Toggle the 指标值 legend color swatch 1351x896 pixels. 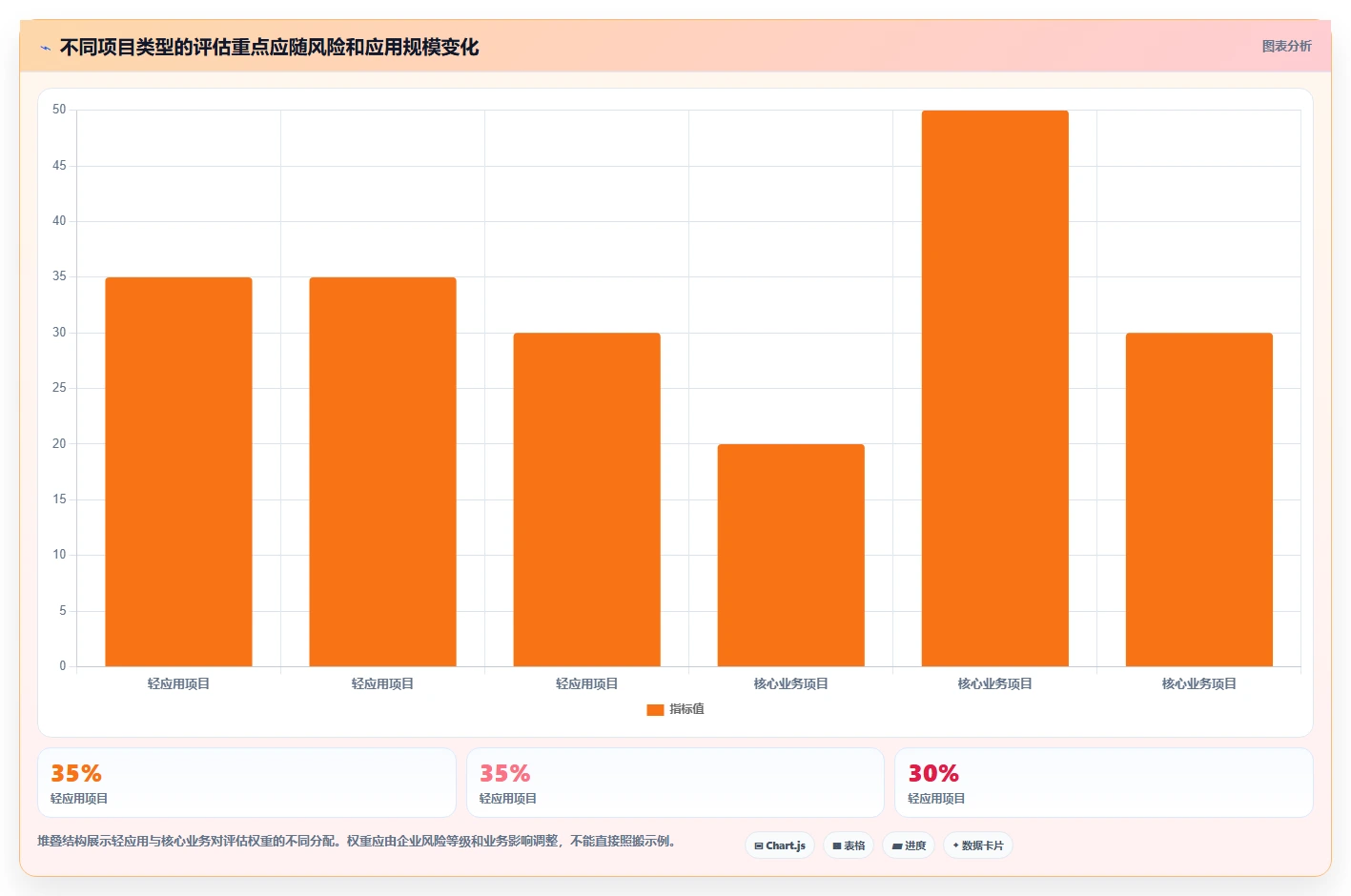(x=655, y=709)
